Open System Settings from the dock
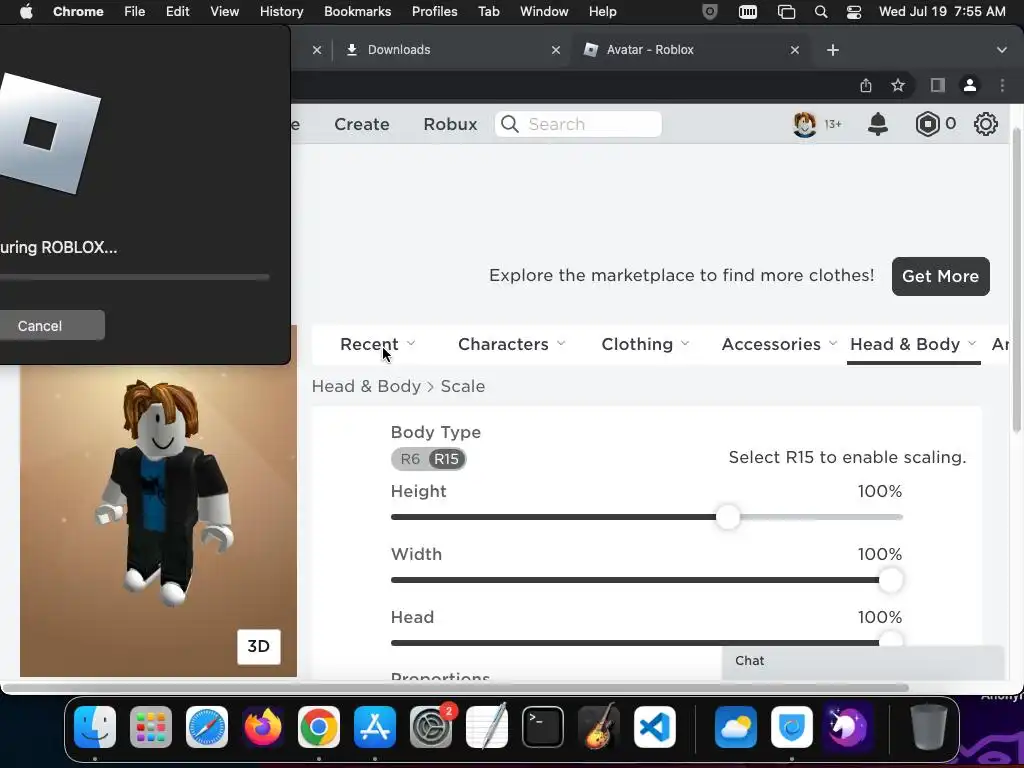 pos(431,727)
